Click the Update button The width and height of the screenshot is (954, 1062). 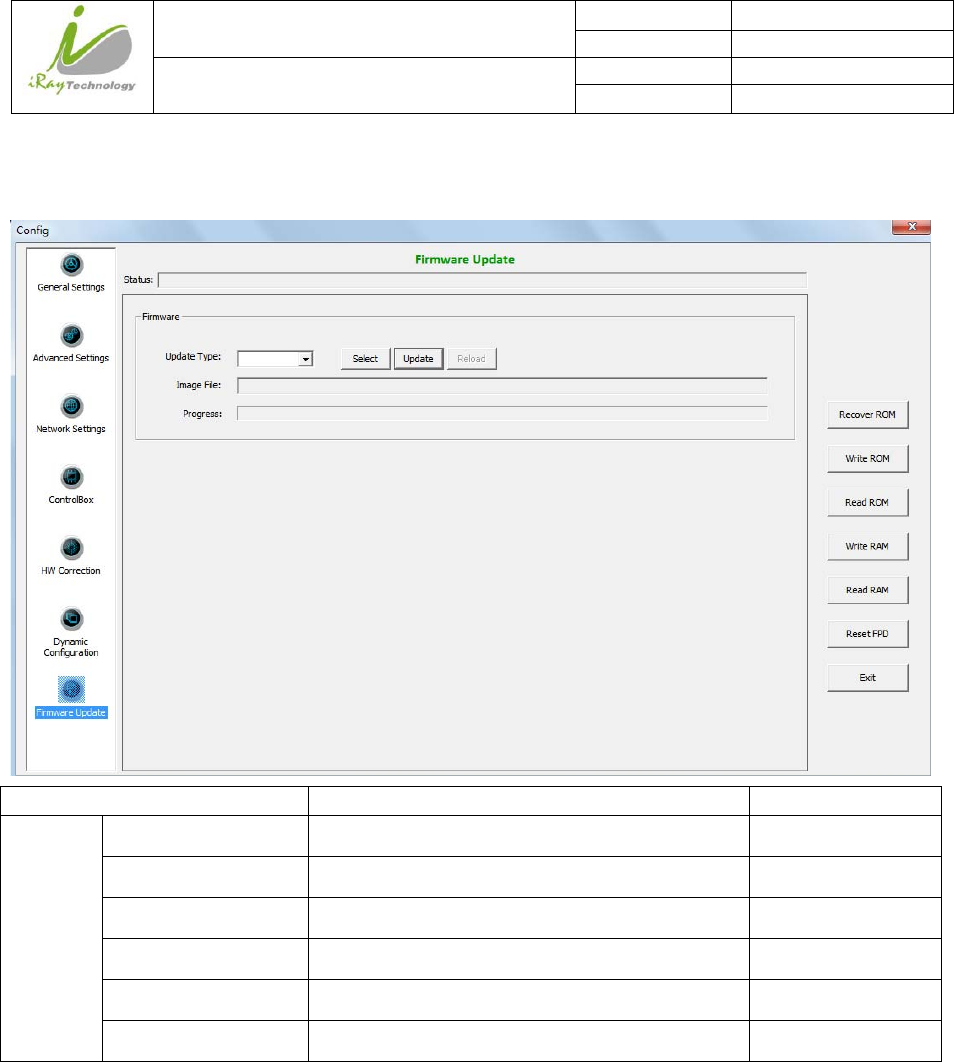418,359
